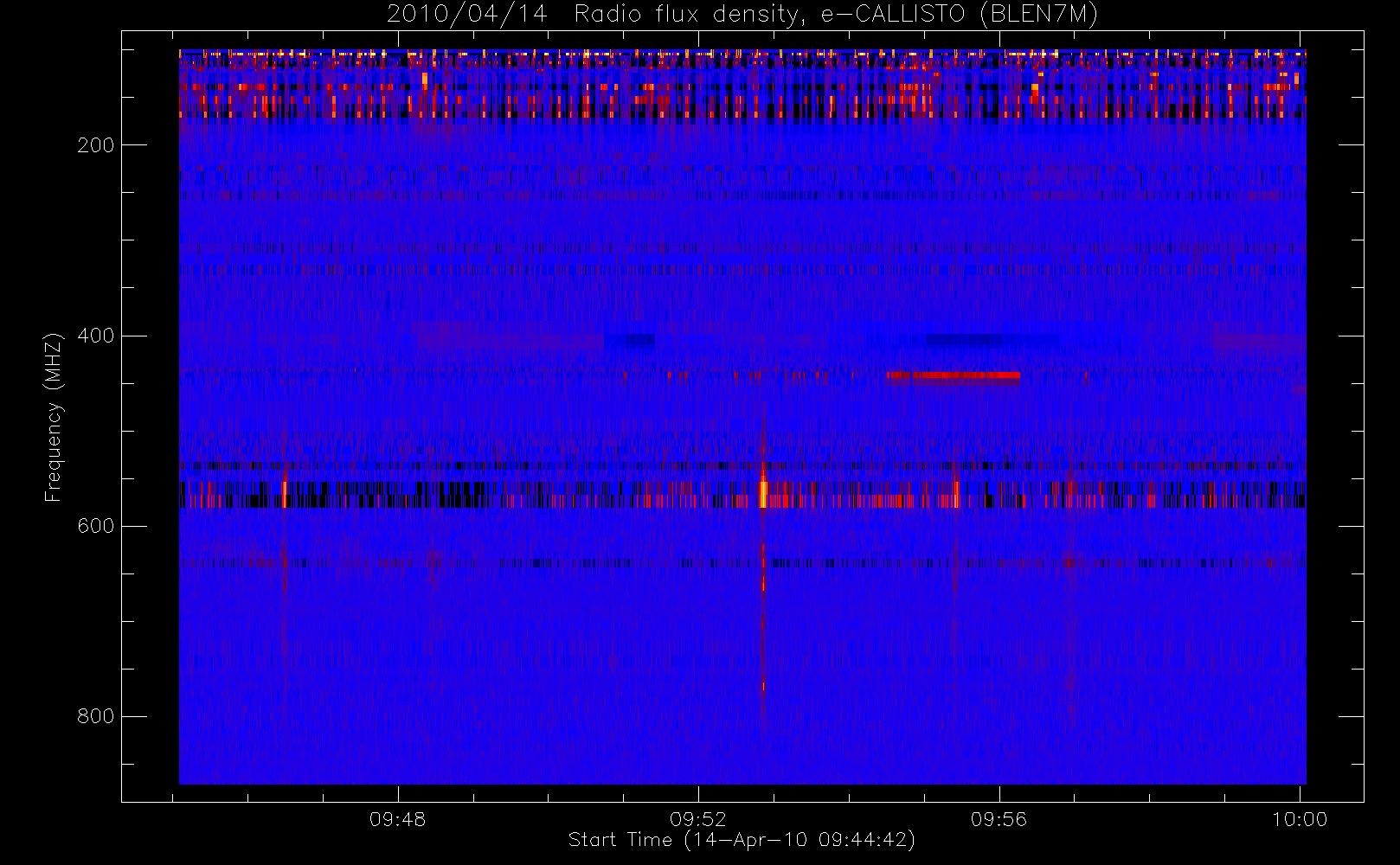Click the bright vertical spike near 09:46 at 570 MHz
This screenshot has width=1400, height=865.
285,493
